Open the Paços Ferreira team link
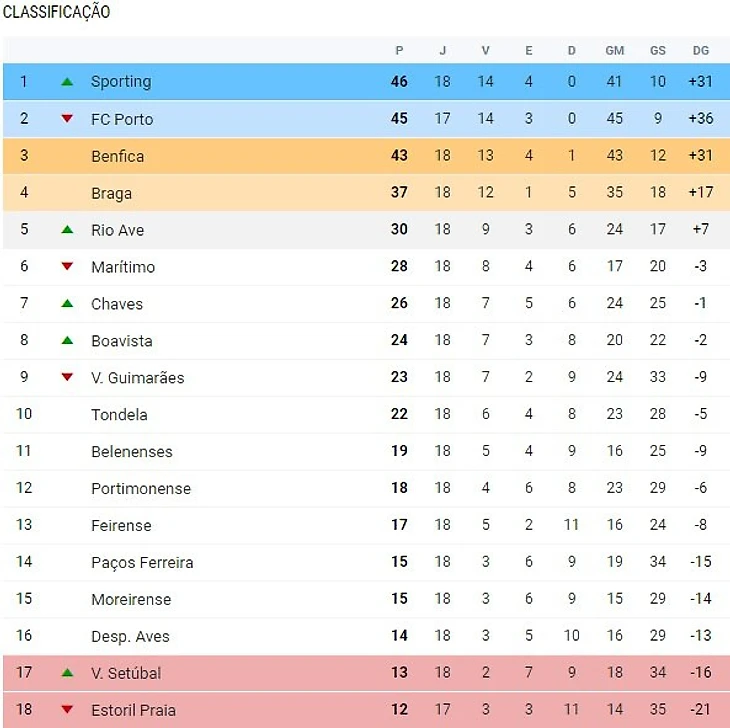The image size is (730, 728). click(142, 563)
